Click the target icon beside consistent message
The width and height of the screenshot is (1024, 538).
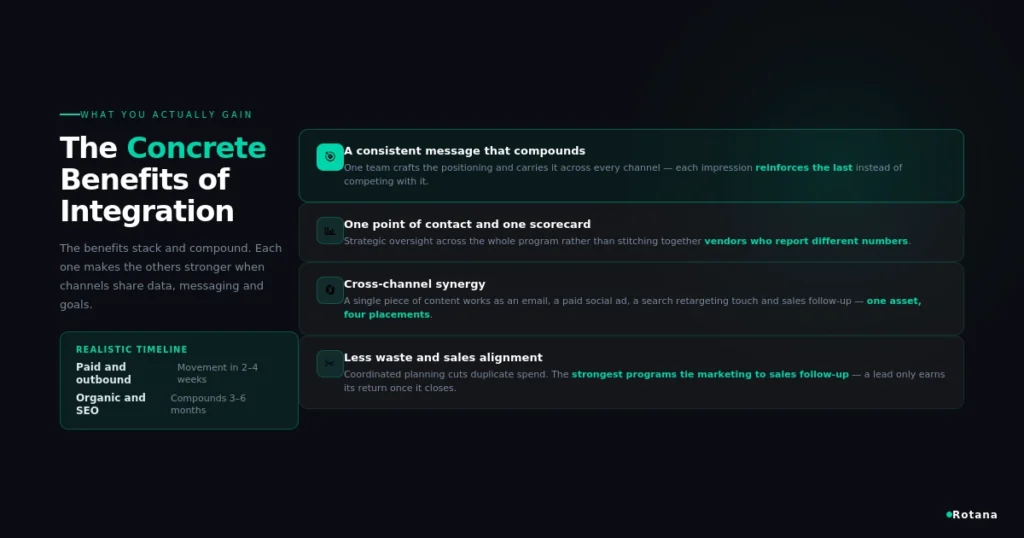(x=330, y=157)
